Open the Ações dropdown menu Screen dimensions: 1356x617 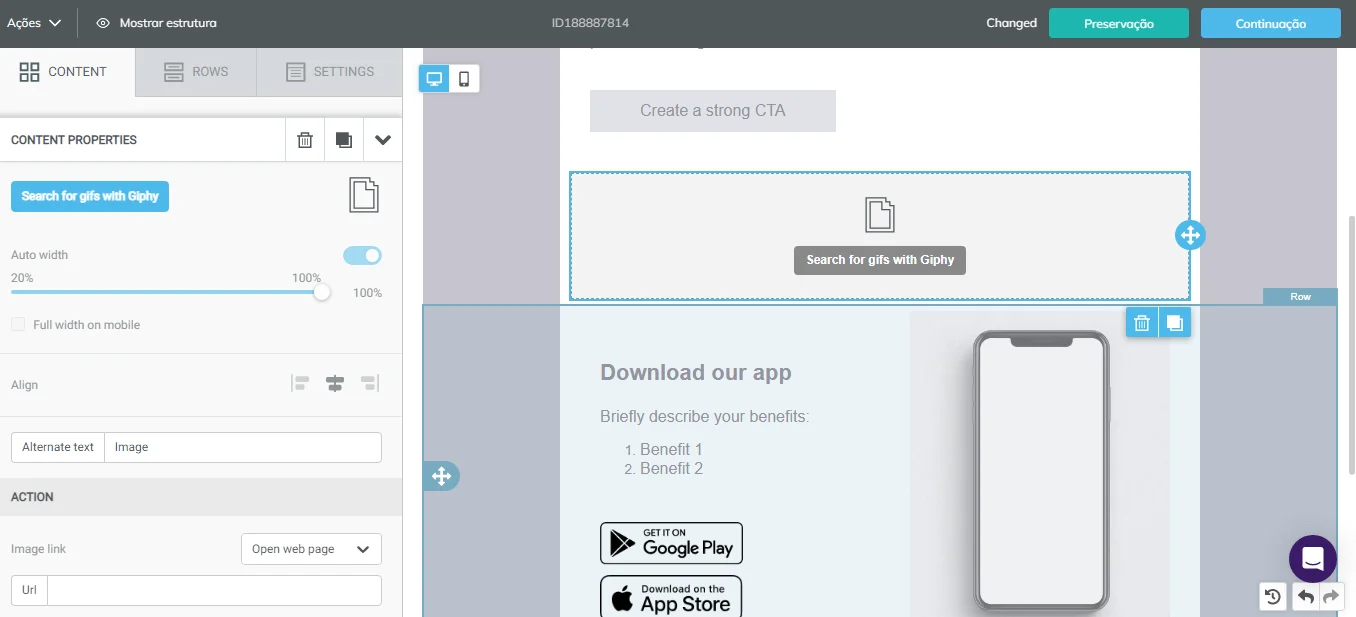[34, 23]
